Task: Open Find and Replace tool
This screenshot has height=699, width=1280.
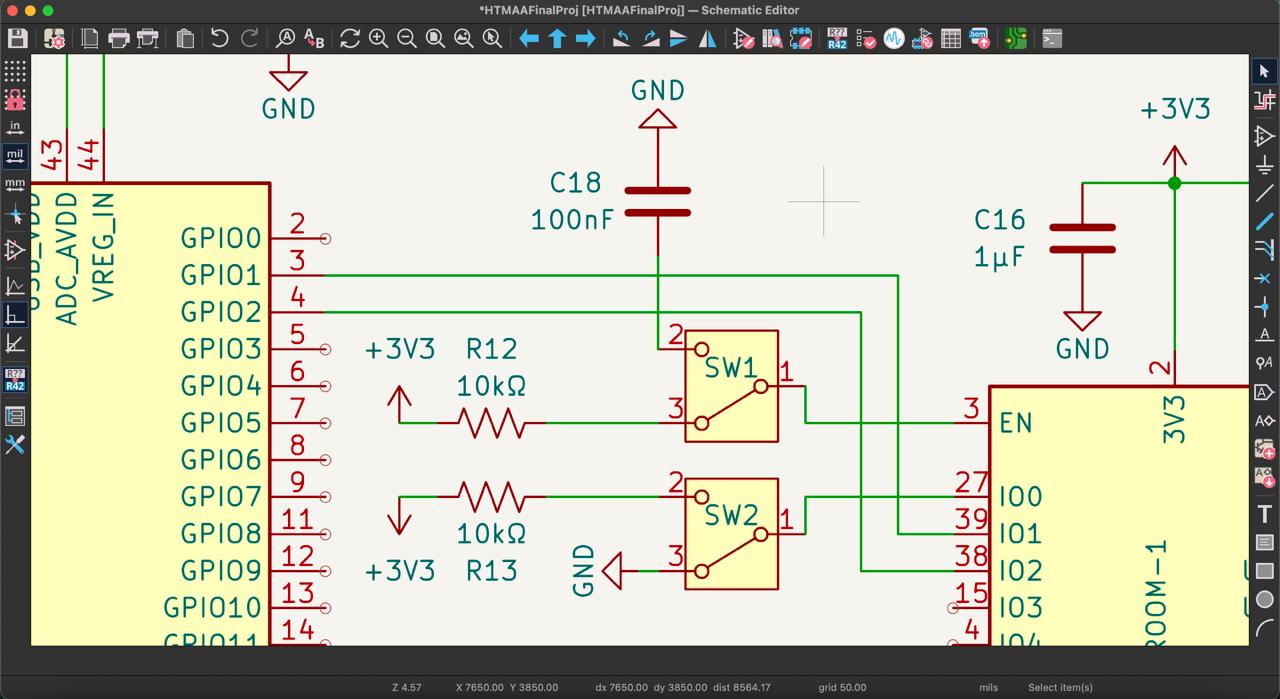Action: tap(314, 39)
